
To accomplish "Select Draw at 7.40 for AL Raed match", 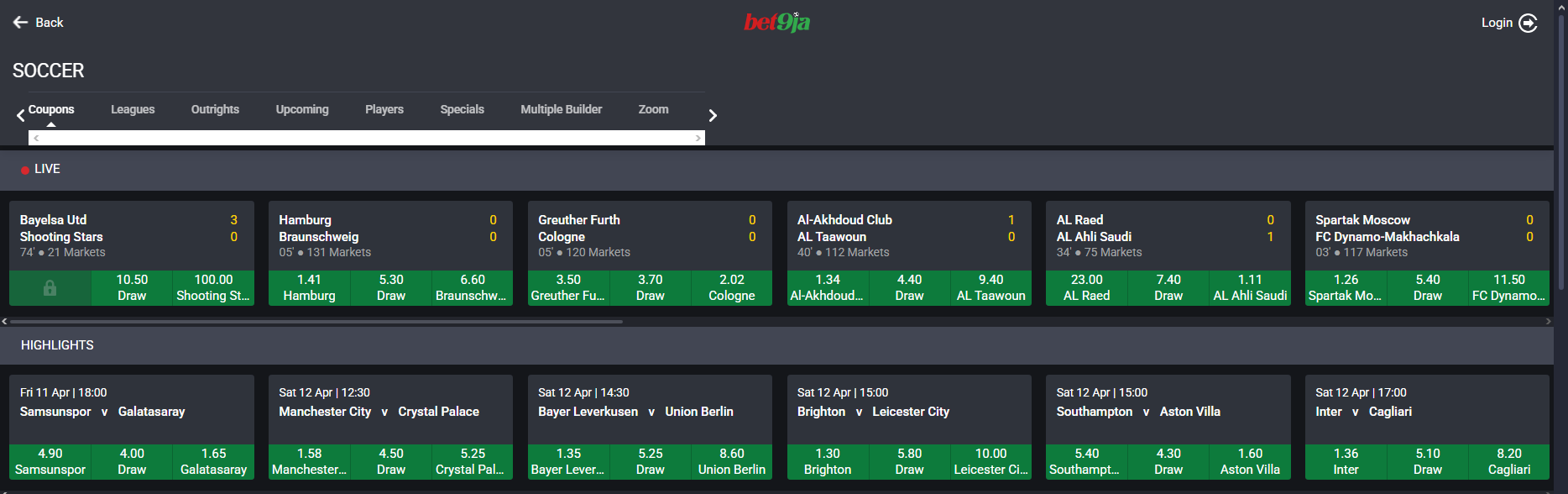I will 1168,288.
